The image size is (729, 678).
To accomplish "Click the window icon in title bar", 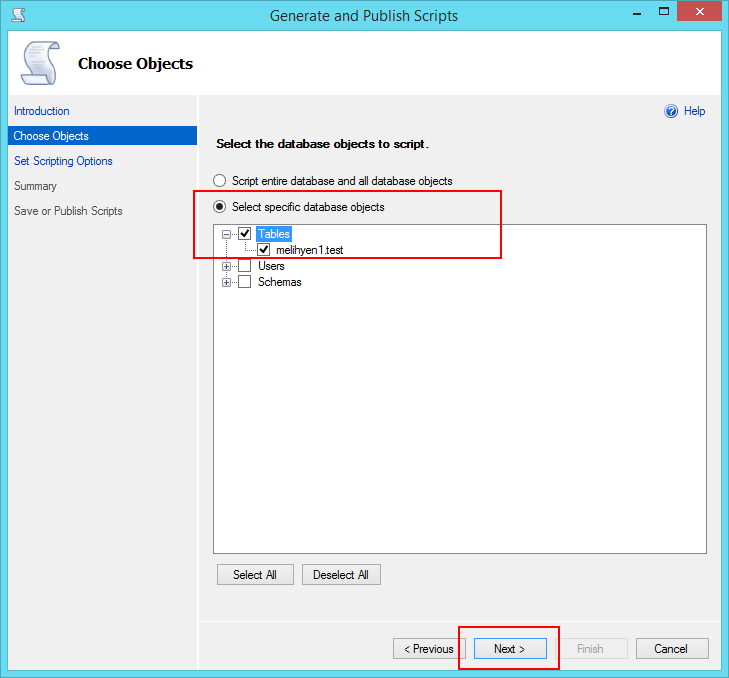I will [x=18, y=16].
